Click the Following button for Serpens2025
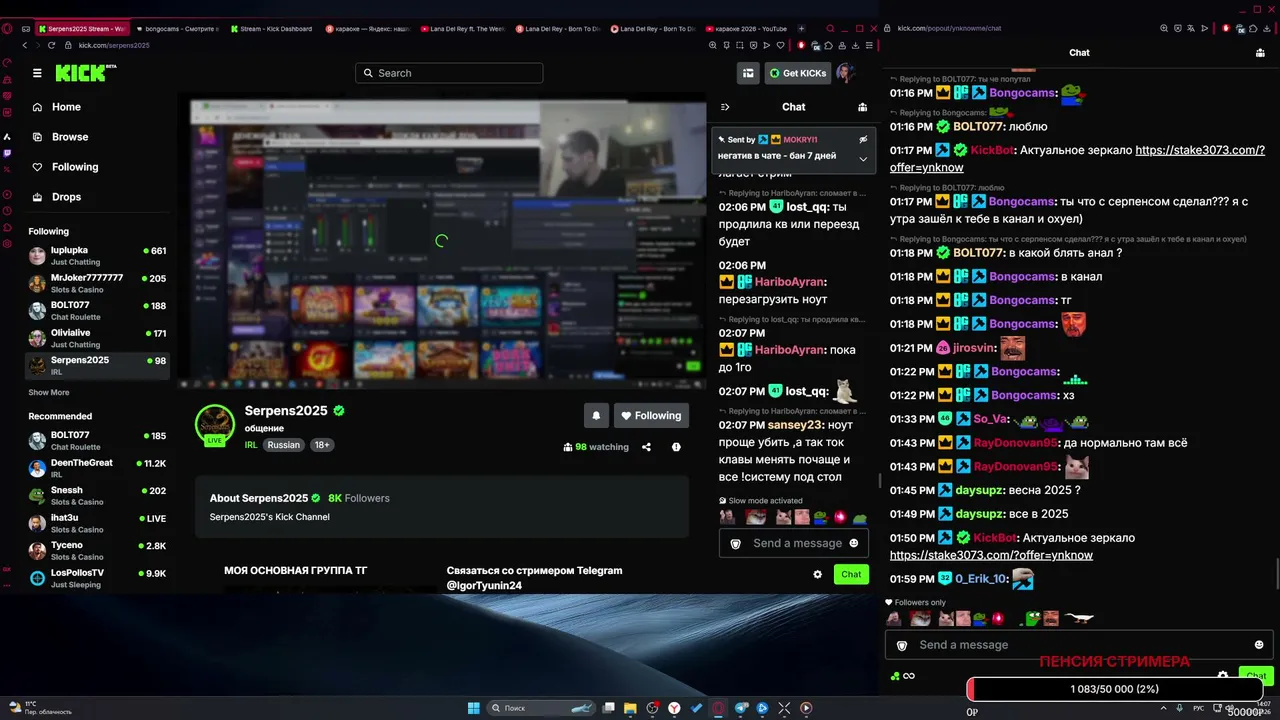Screen dimensions: 1280x720 tap(651, 416)
